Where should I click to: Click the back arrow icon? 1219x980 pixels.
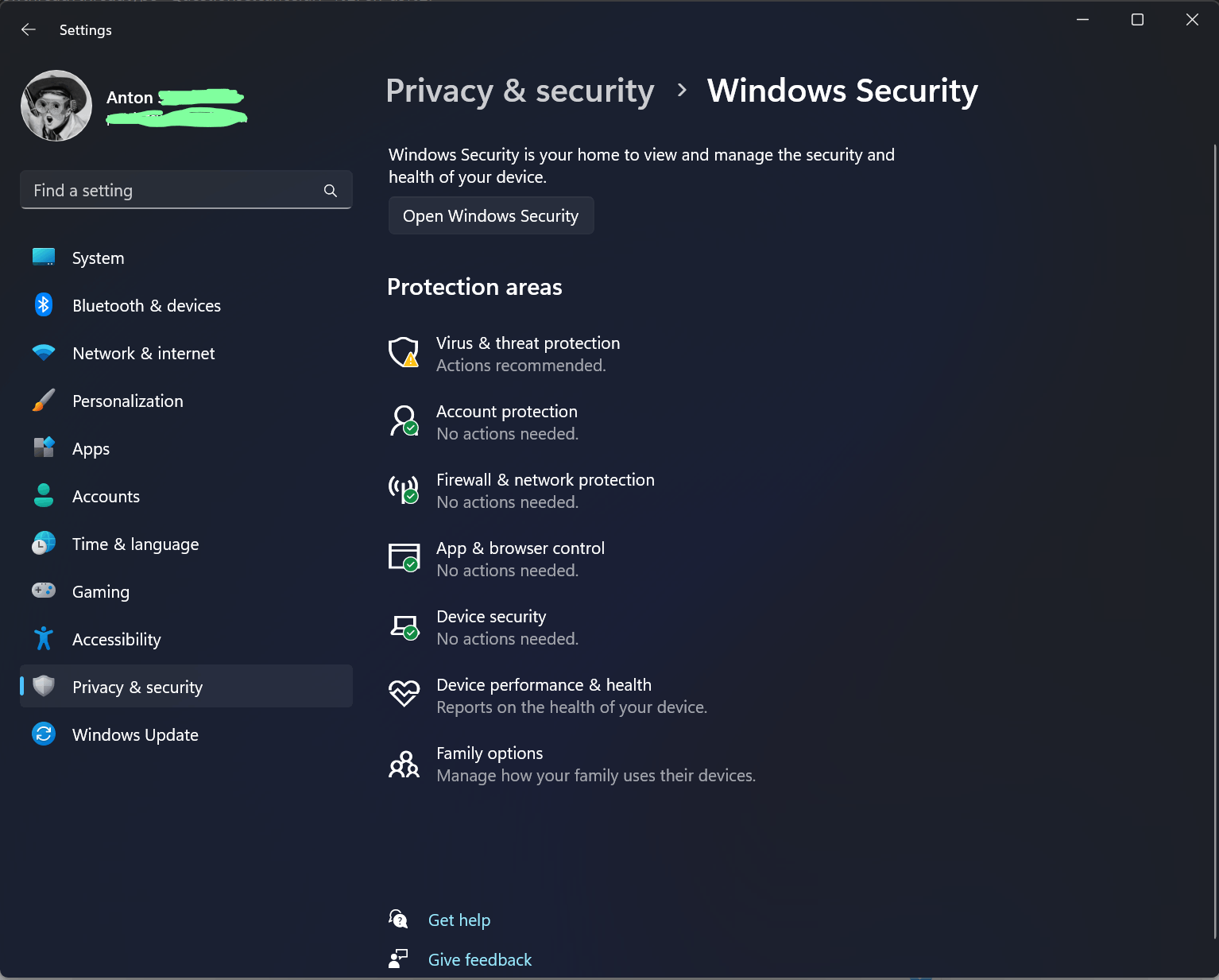click(x=29, y=29)
